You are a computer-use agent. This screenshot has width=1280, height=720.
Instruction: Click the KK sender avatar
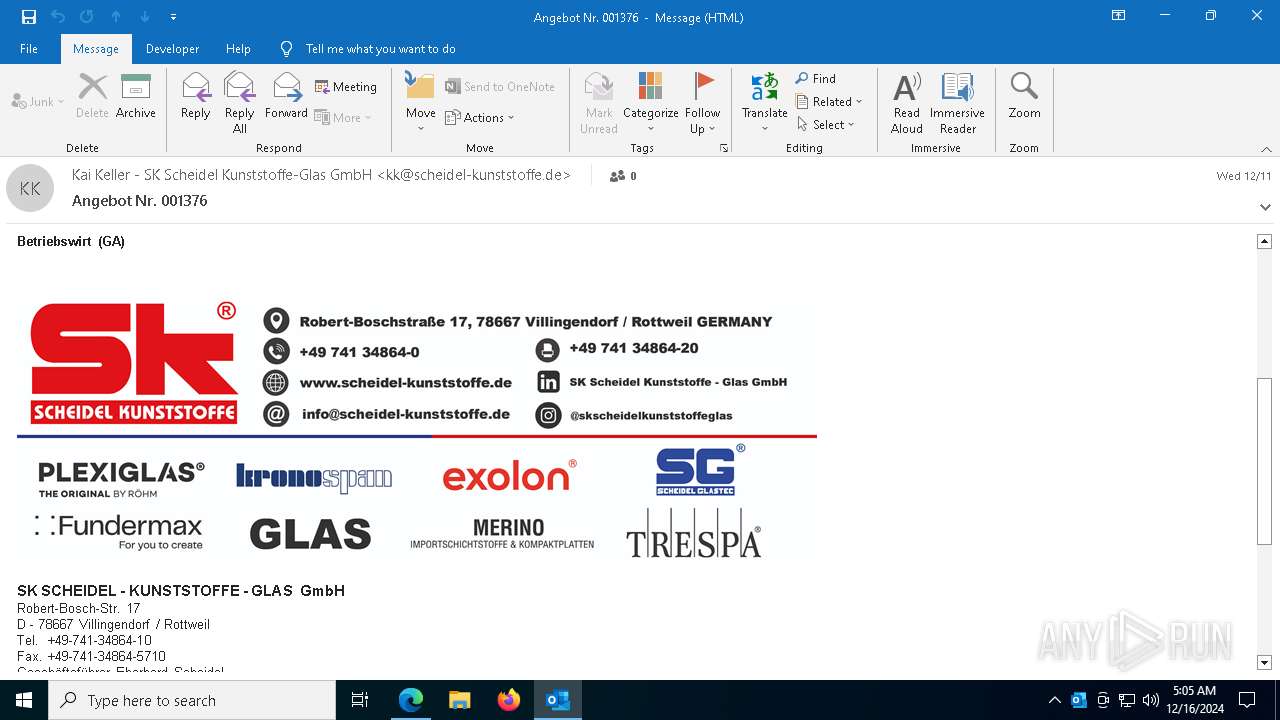click(30, 188)
